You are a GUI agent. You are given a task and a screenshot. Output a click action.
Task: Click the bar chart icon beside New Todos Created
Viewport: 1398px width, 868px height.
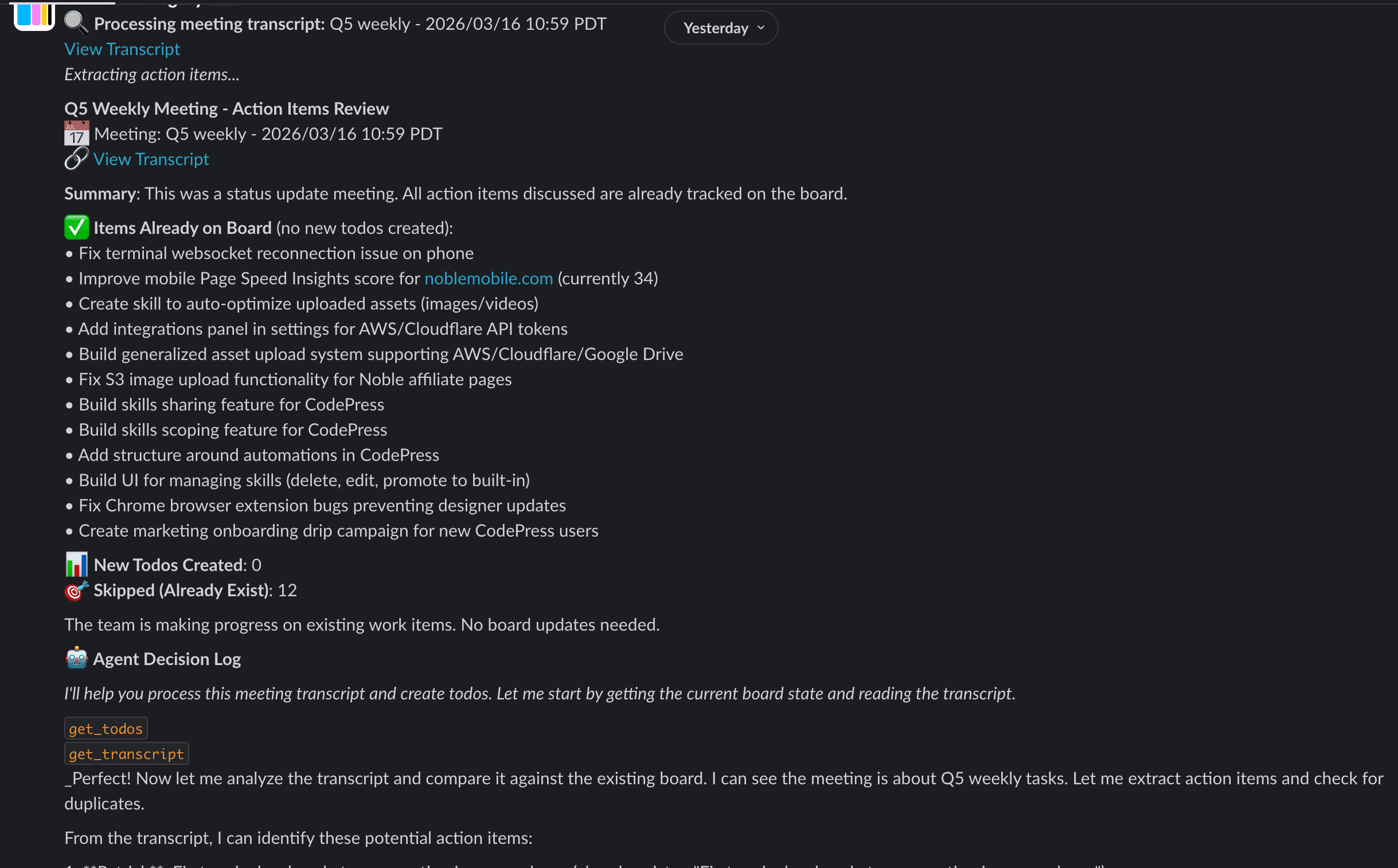pyautogui.click(x=76, y=564)
